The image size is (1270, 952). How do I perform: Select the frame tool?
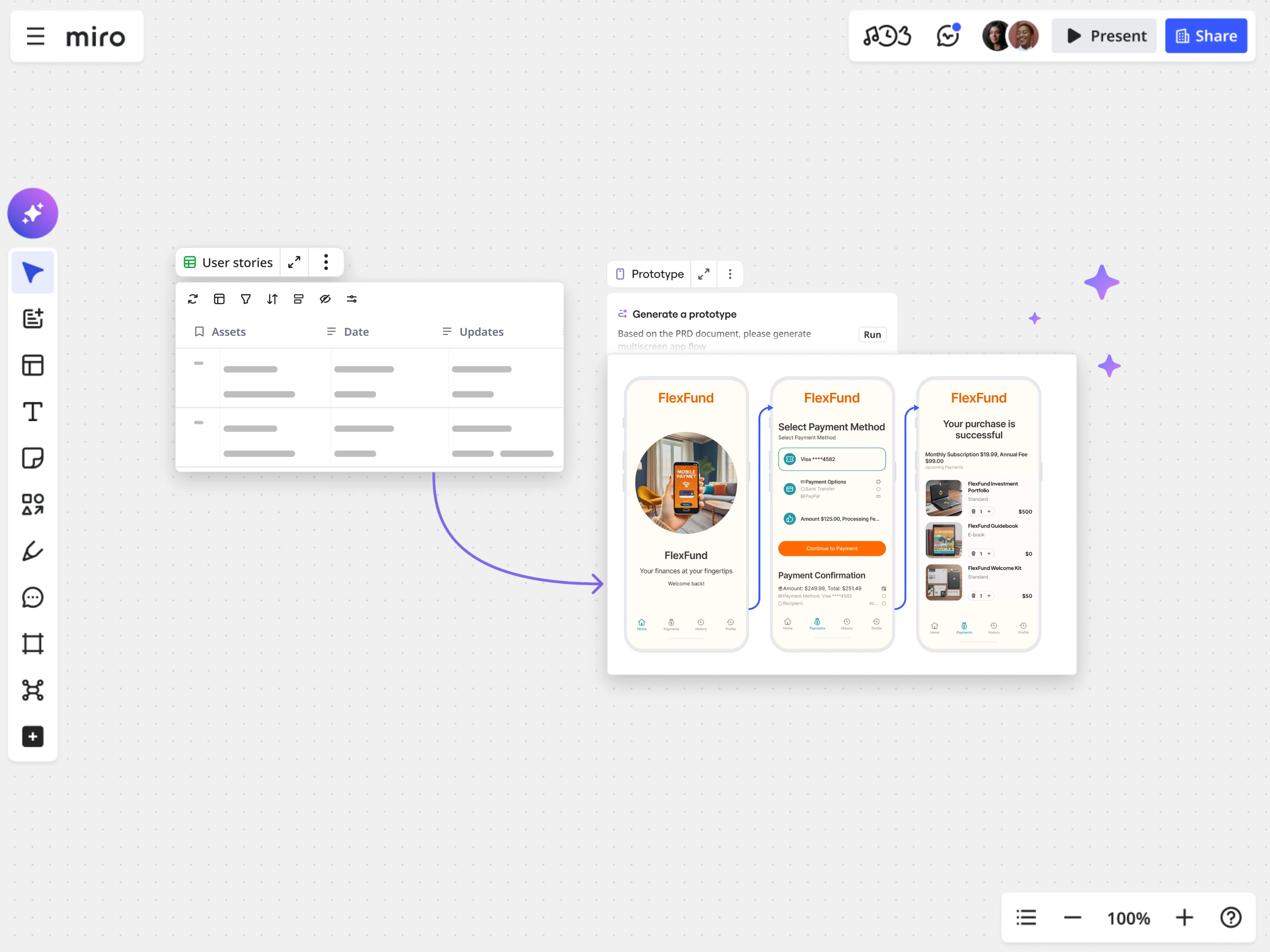[x=33, y=644]
